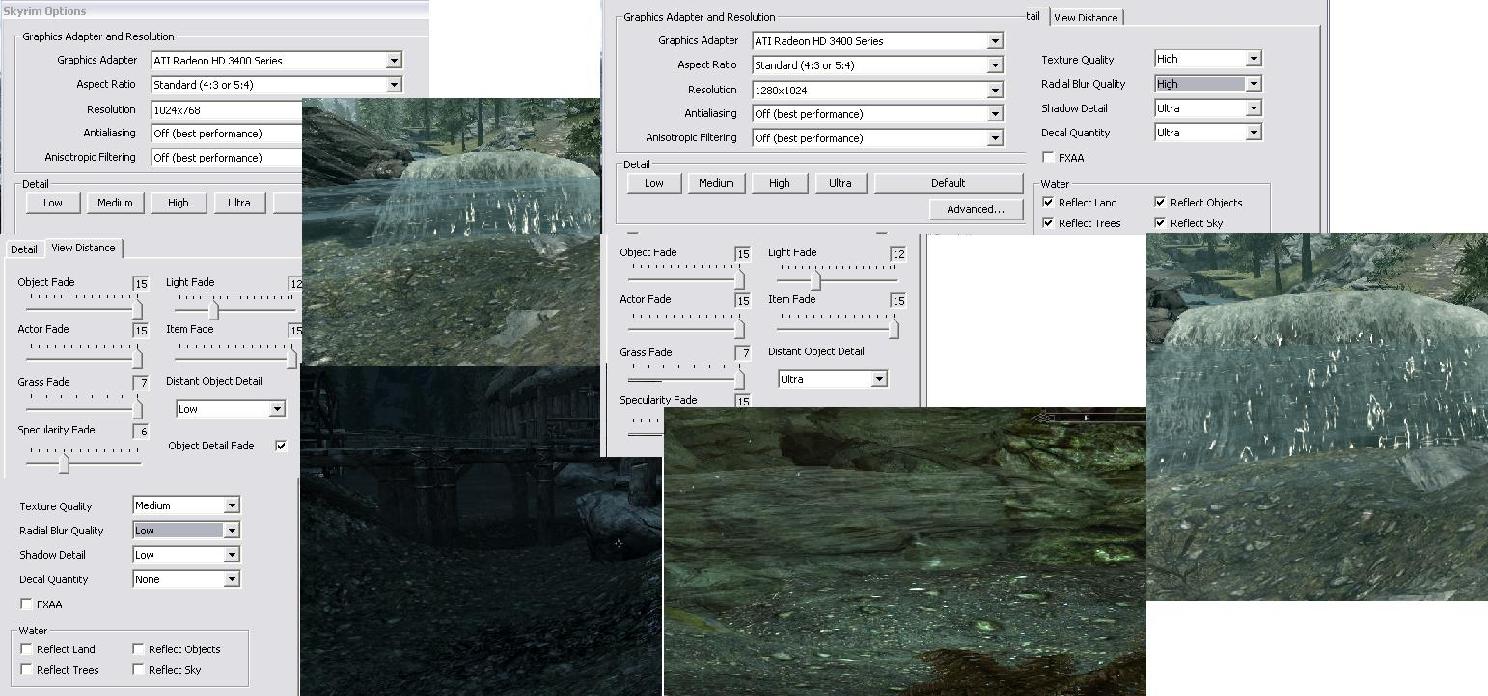Select Anisotropic Filtering field in 1024x768 panel
The width and height of the screenshot is (1488, 696).
tap(226, 157)
